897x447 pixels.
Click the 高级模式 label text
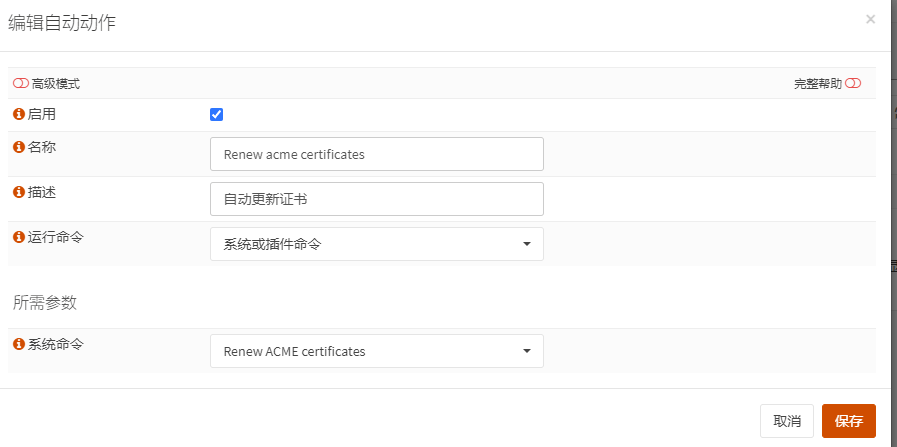click(x=55, y=84)
